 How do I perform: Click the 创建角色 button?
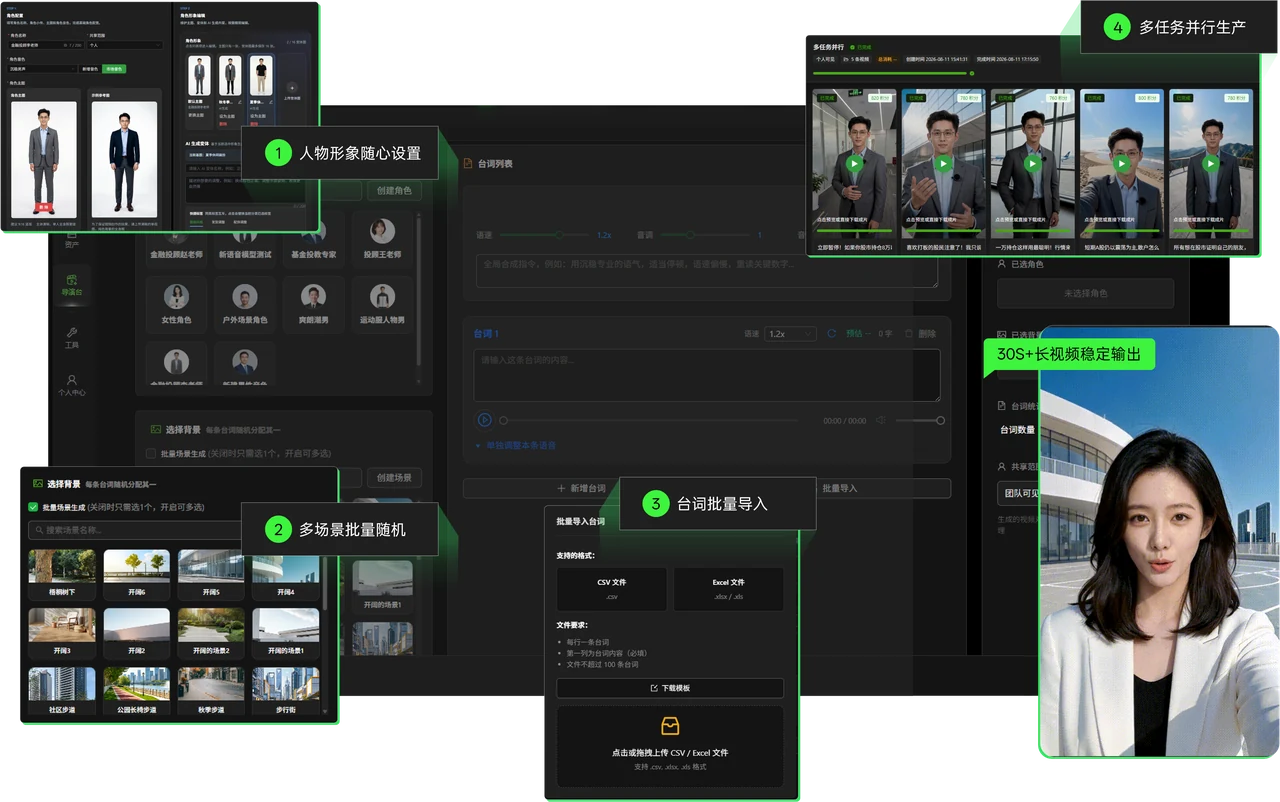pos(394,191)
